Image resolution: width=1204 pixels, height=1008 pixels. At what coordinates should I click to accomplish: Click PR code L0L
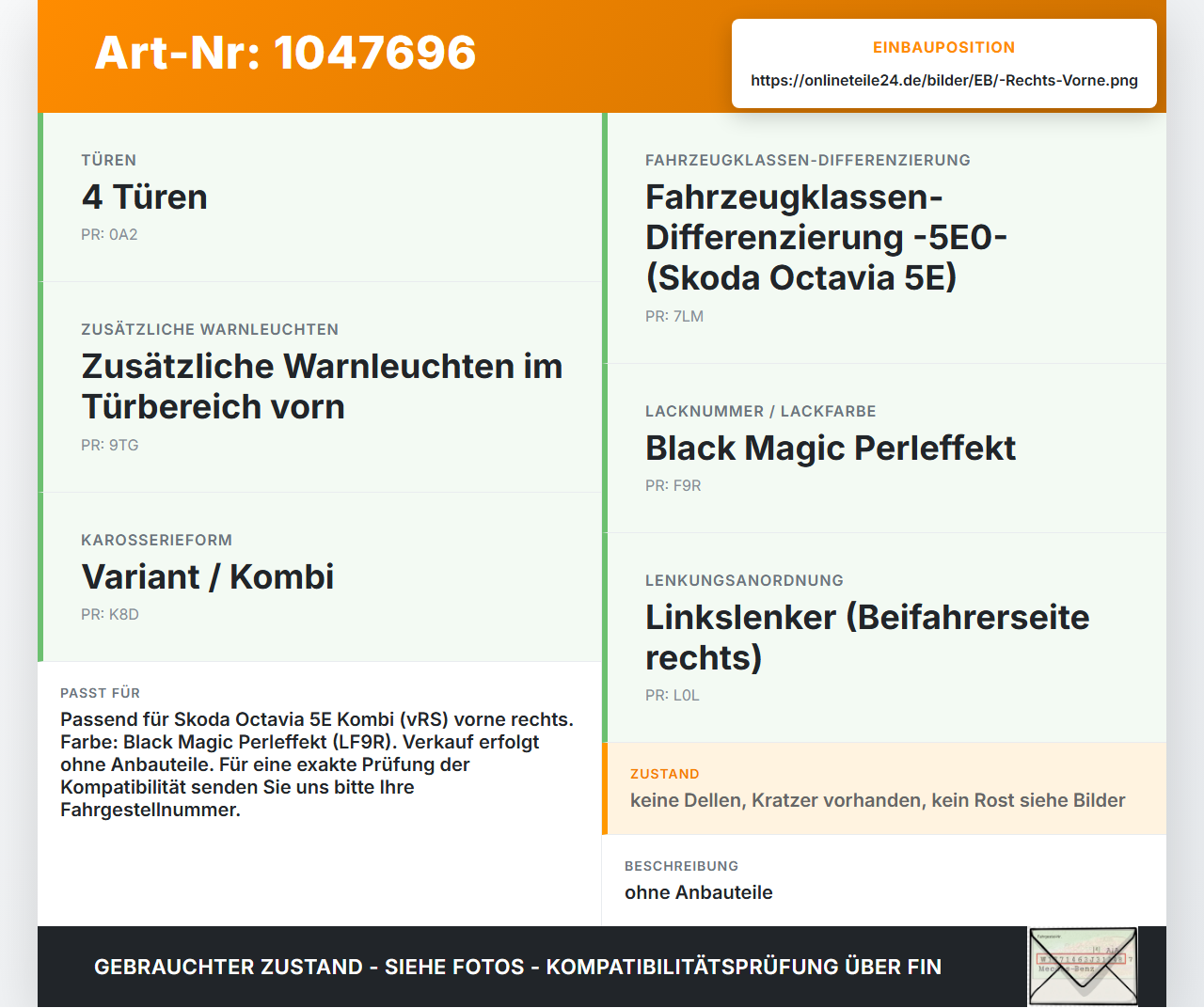673,695
